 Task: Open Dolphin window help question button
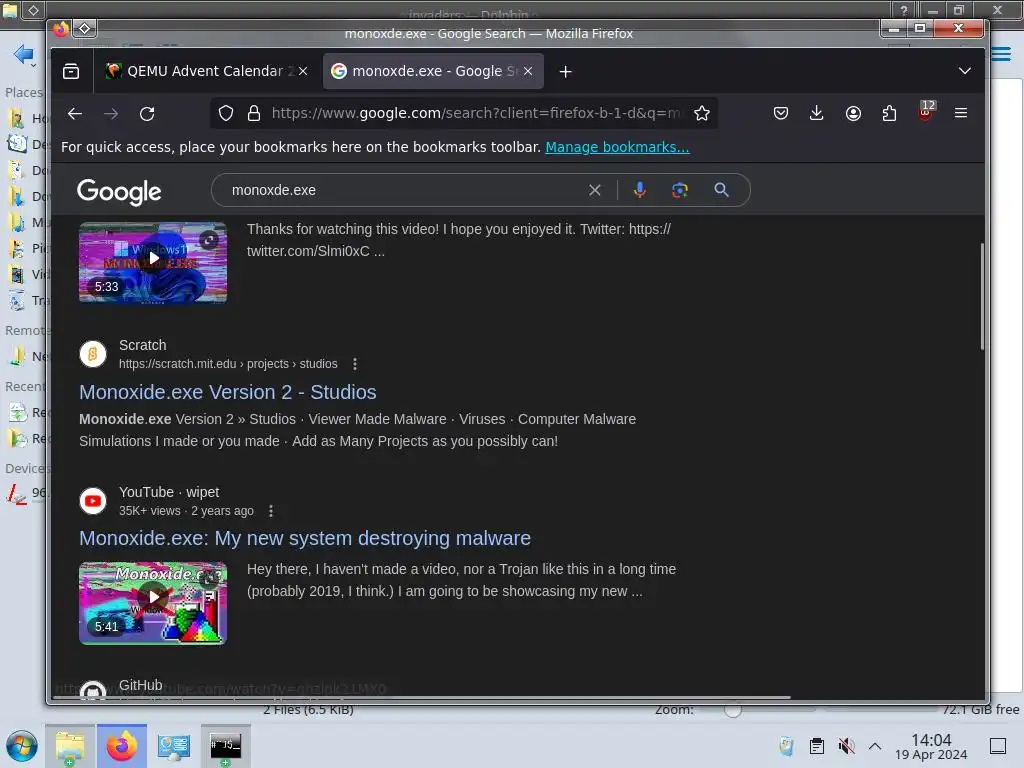tap(904, 10)
